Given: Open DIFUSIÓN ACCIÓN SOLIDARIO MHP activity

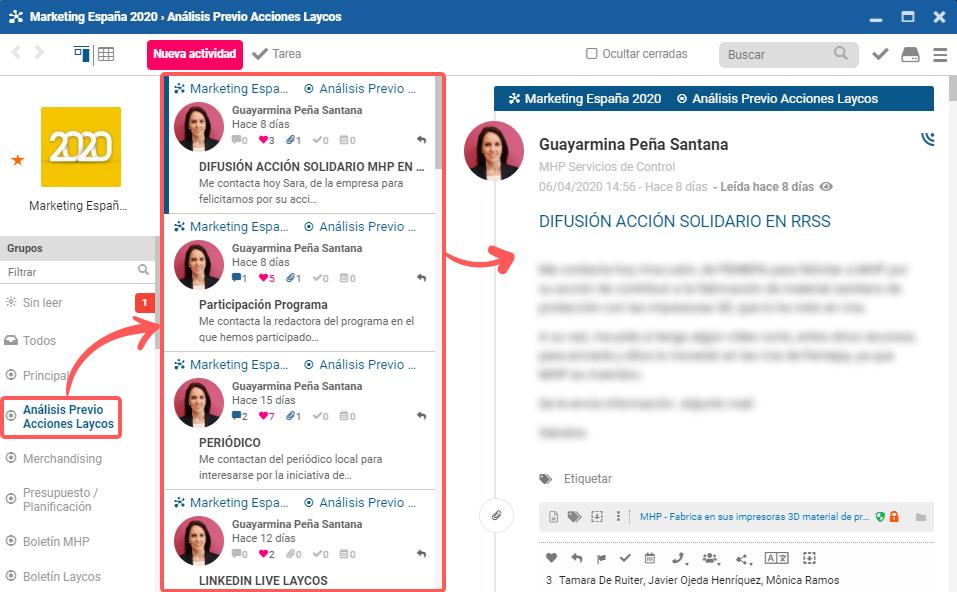Looking at the screenshot, I should point(311,167).
